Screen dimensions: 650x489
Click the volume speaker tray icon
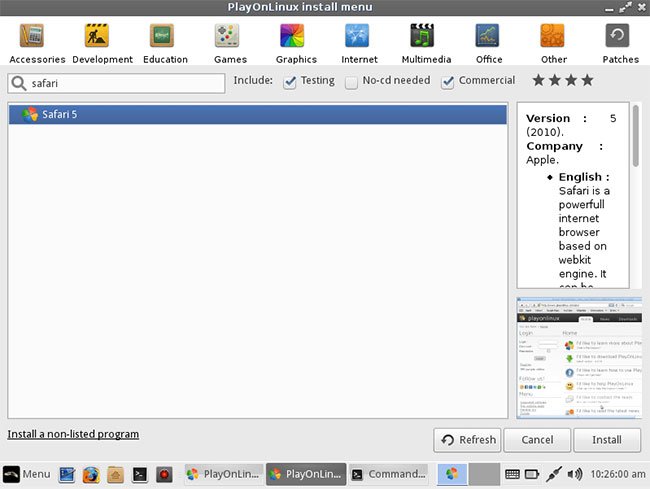[575, 474]
